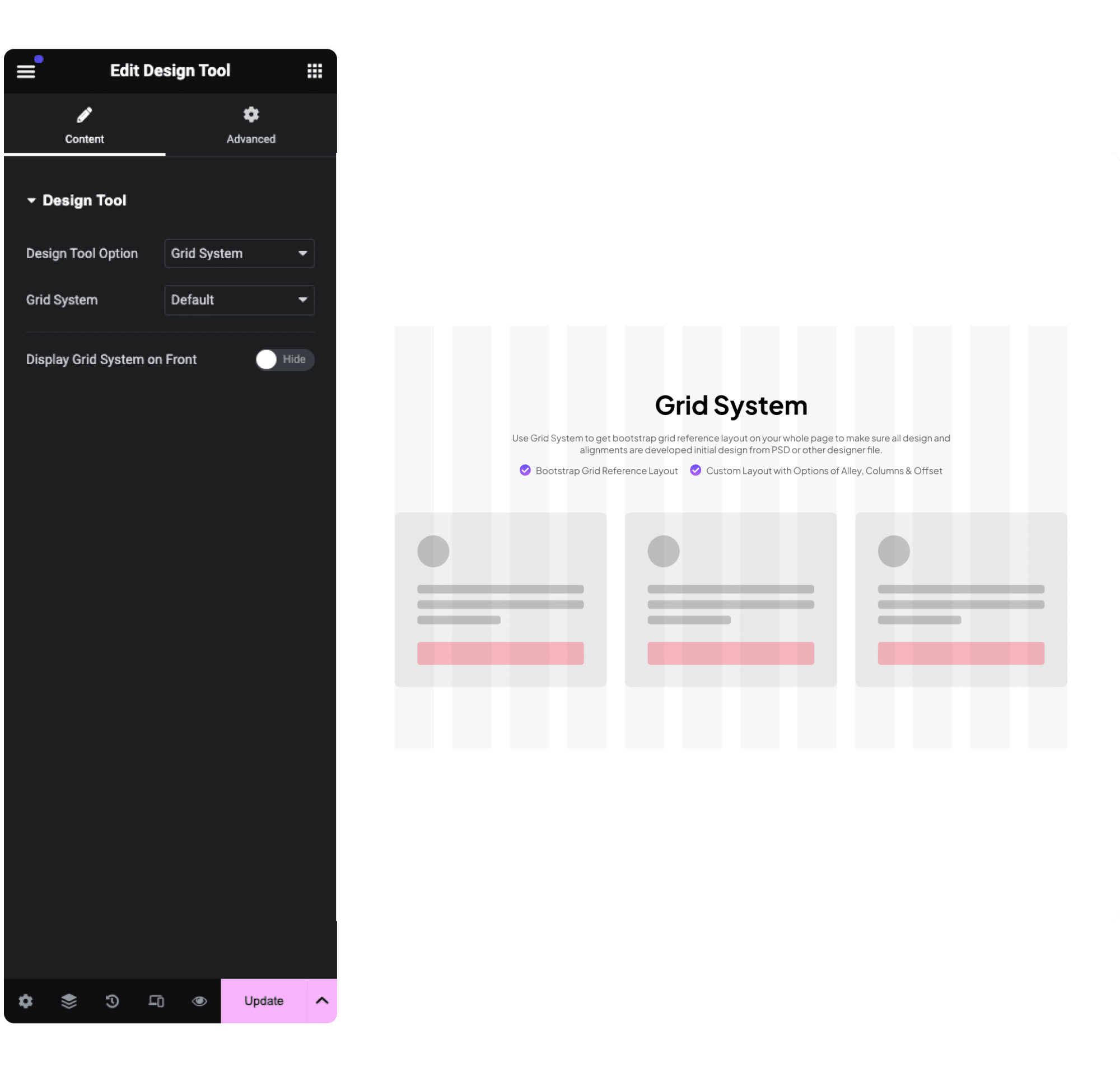Open the Grid System dropdown
The width and height of the screenshot is (1120, 1072).
pos(239,299)
